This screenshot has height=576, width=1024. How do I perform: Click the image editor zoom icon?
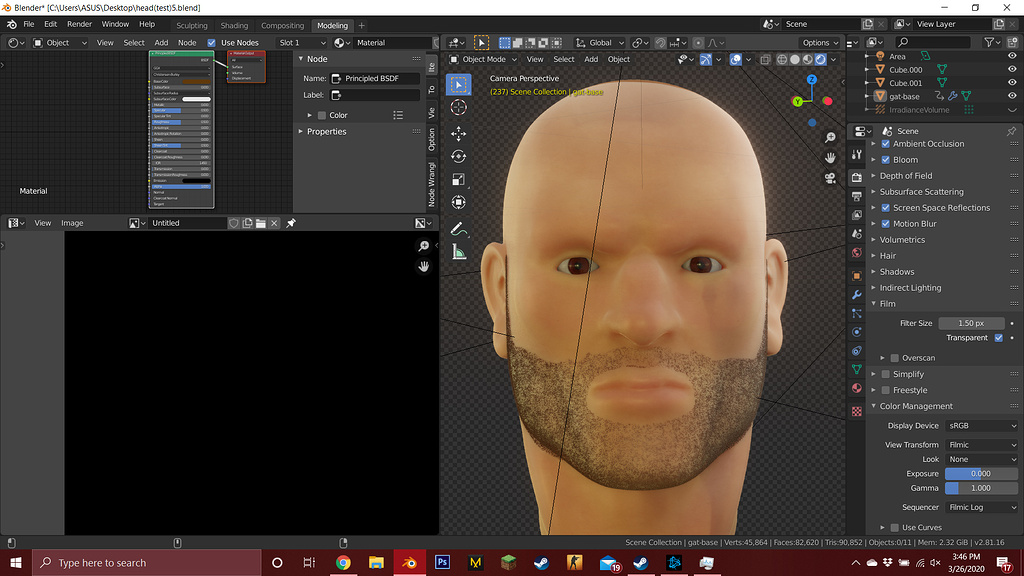pos(424,246)
